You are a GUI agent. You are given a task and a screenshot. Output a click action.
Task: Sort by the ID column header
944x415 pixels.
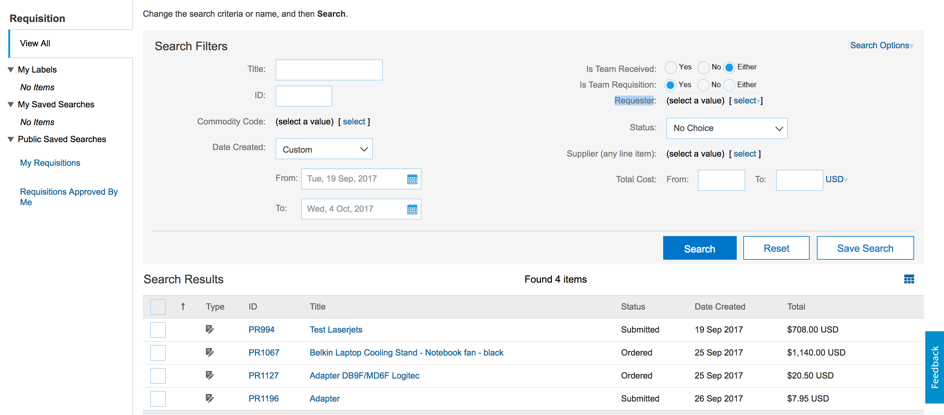coord(253,307)
